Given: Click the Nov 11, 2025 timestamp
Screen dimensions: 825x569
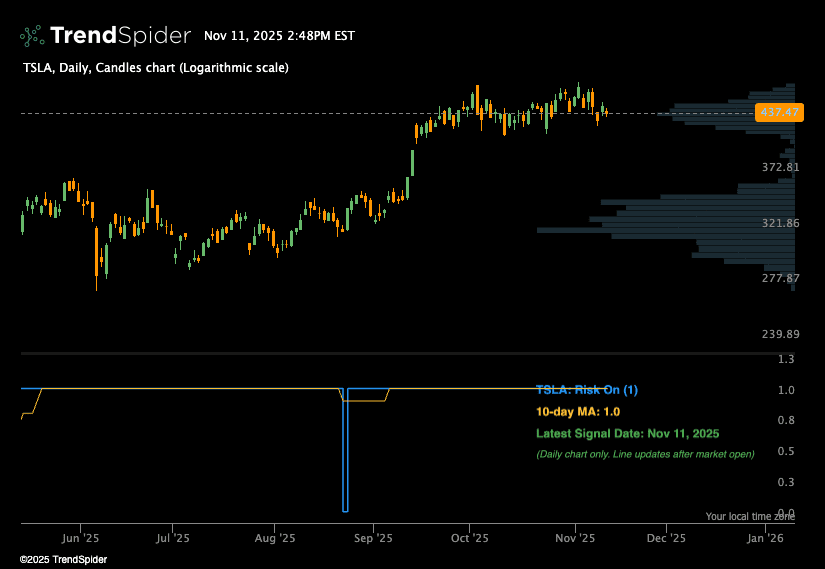Looking at the screenshot, I should pyautogui.click(x=279, y=36).
